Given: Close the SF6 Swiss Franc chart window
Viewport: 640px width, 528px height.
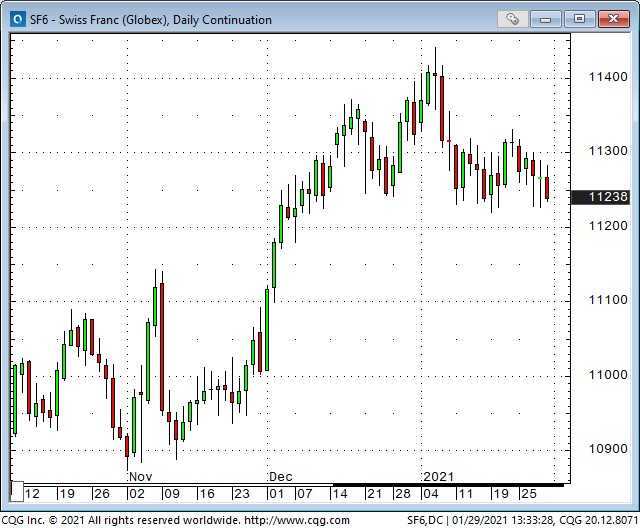Looking at the screenshot, I should coord(613,19).
